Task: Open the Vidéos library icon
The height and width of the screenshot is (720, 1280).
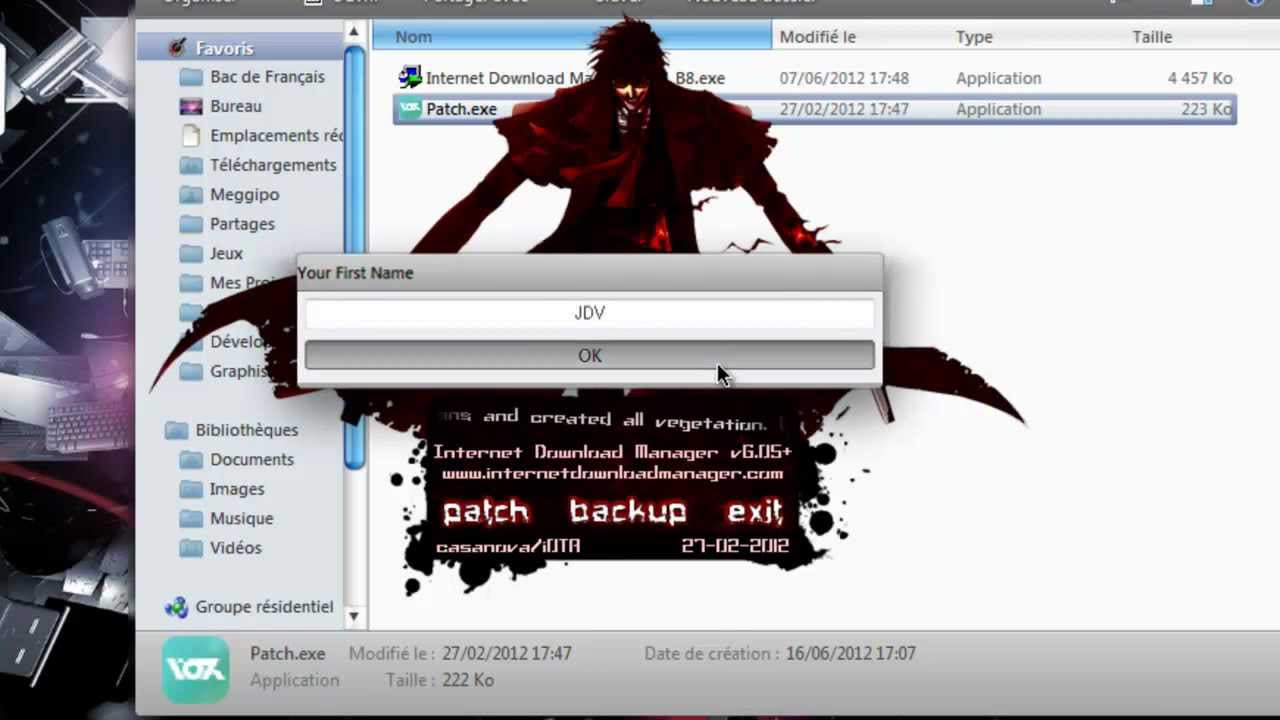Action: [191, 548]
